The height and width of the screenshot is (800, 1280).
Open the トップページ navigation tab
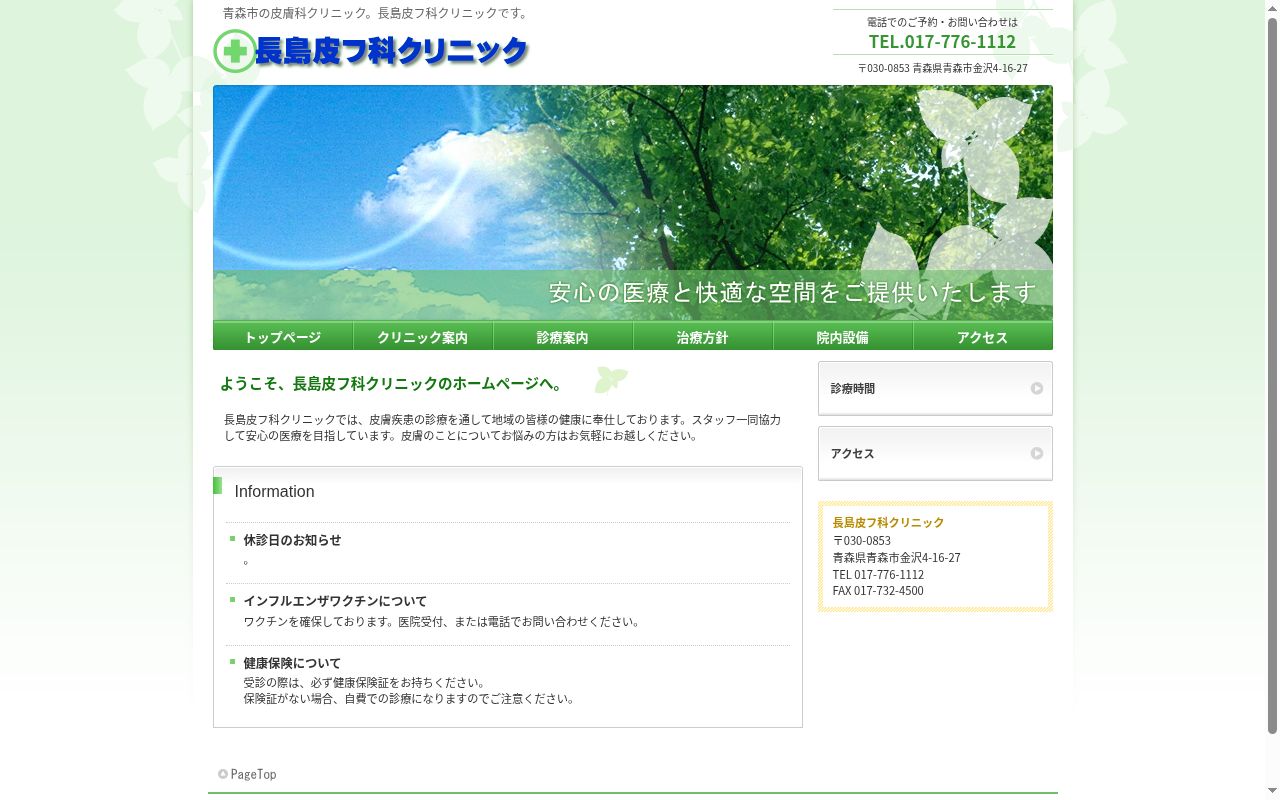283,336
